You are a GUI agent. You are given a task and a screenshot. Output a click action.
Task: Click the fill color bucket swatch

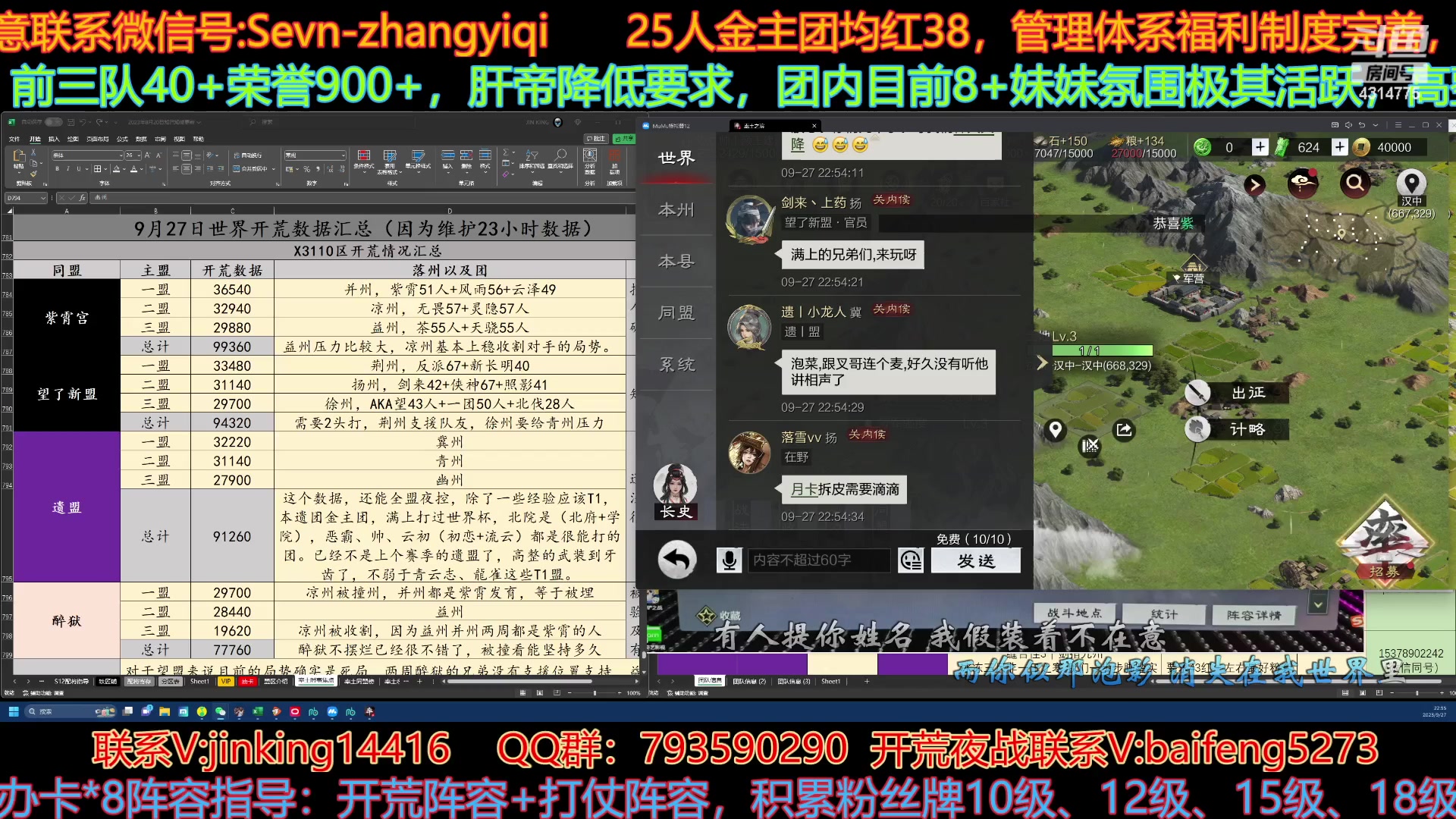[116, 168]
